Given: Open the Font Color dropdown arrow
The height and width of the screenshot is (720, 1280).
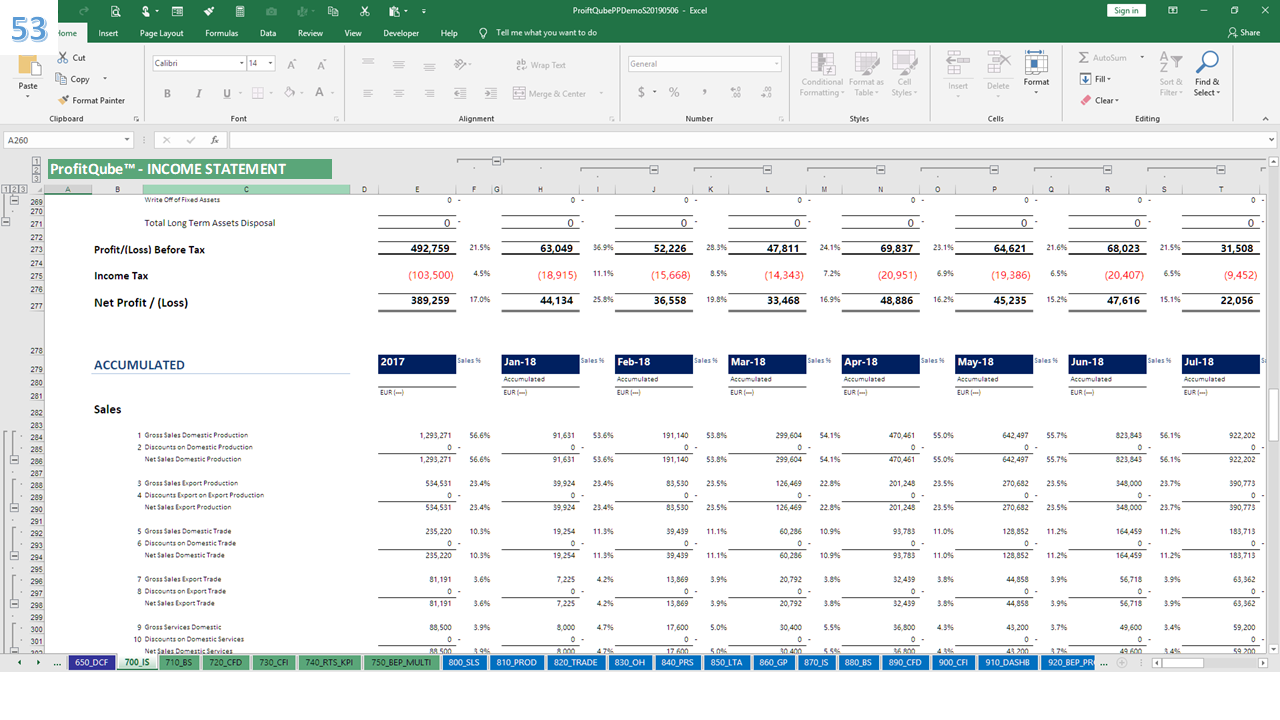Looking at the screenshot, I should tap(333, 94).
